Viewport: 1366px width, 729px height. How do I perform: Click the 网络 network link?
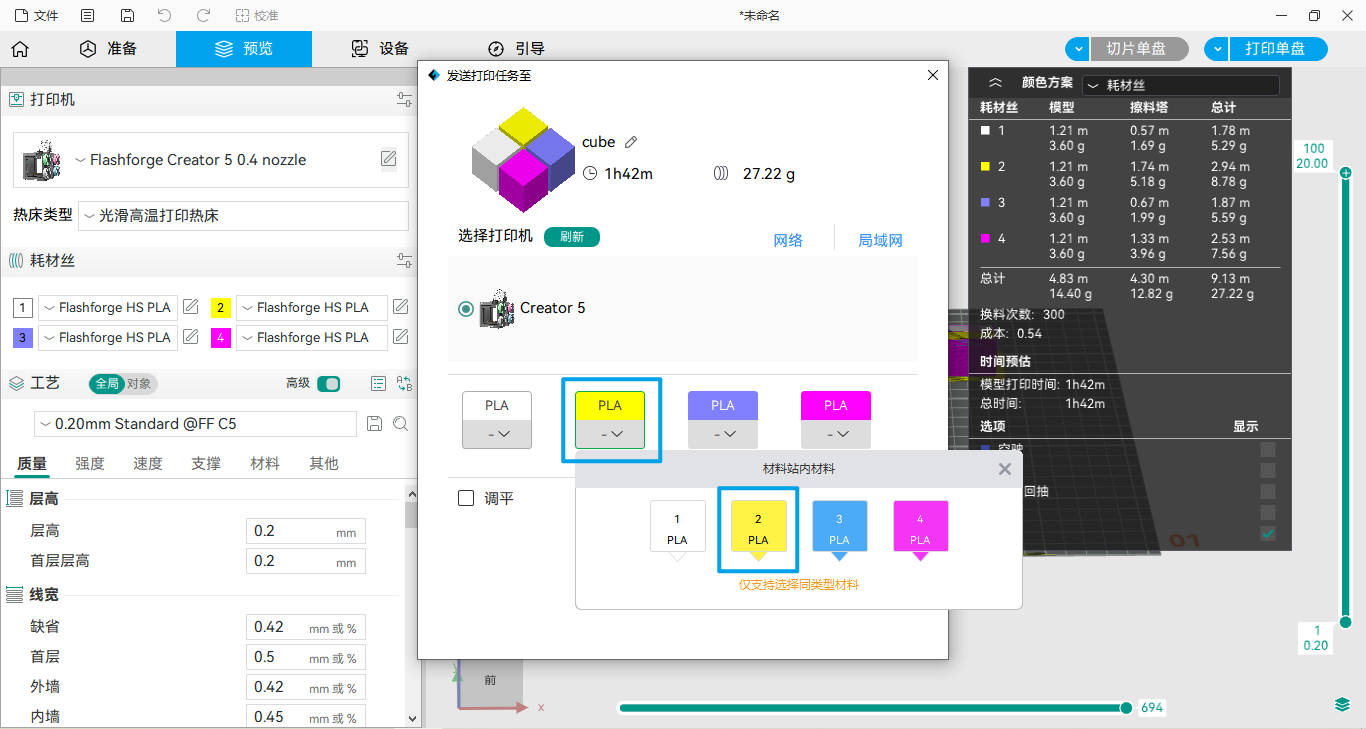(x=788, y=240)
